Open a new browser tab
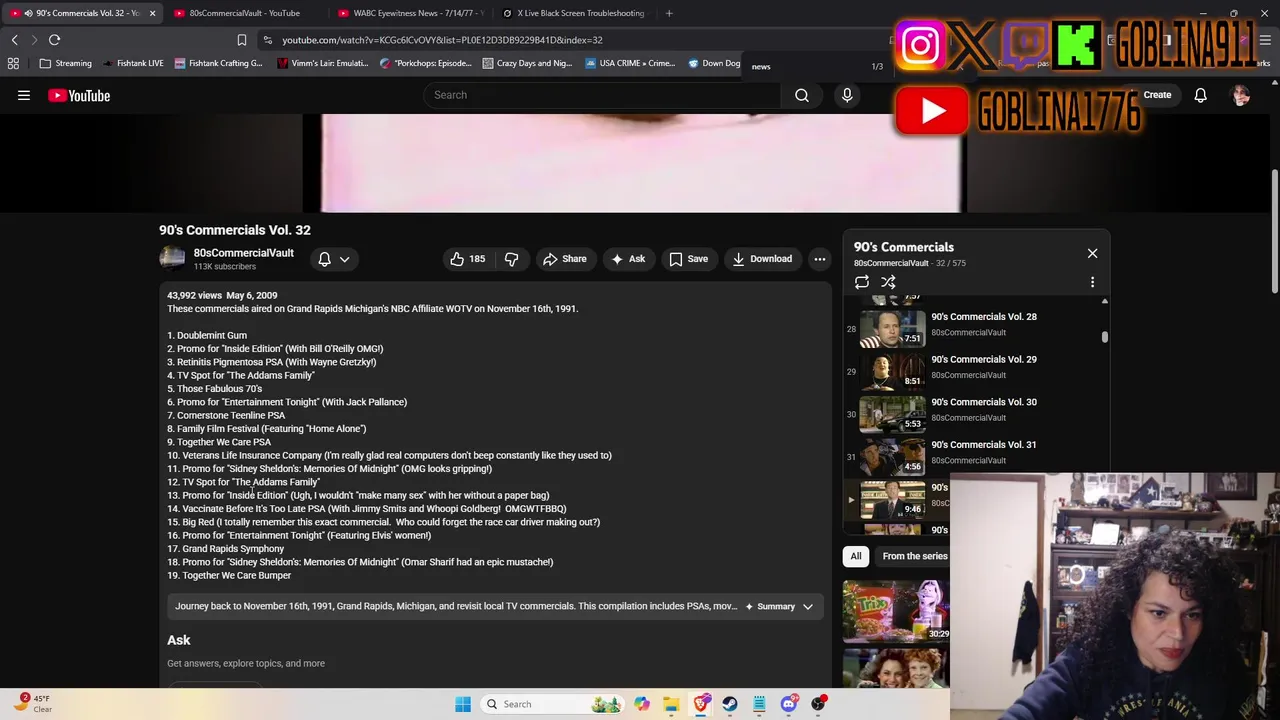1280x720 pixels. 669,13
